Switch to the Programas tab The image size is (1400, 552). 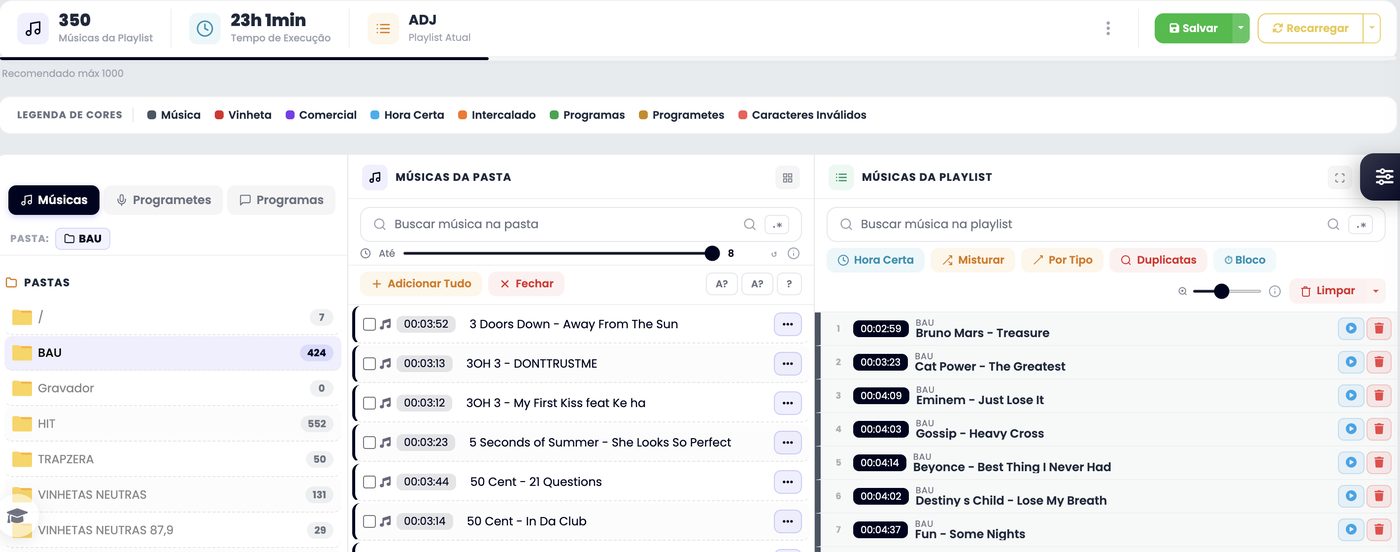coord(281,200)
